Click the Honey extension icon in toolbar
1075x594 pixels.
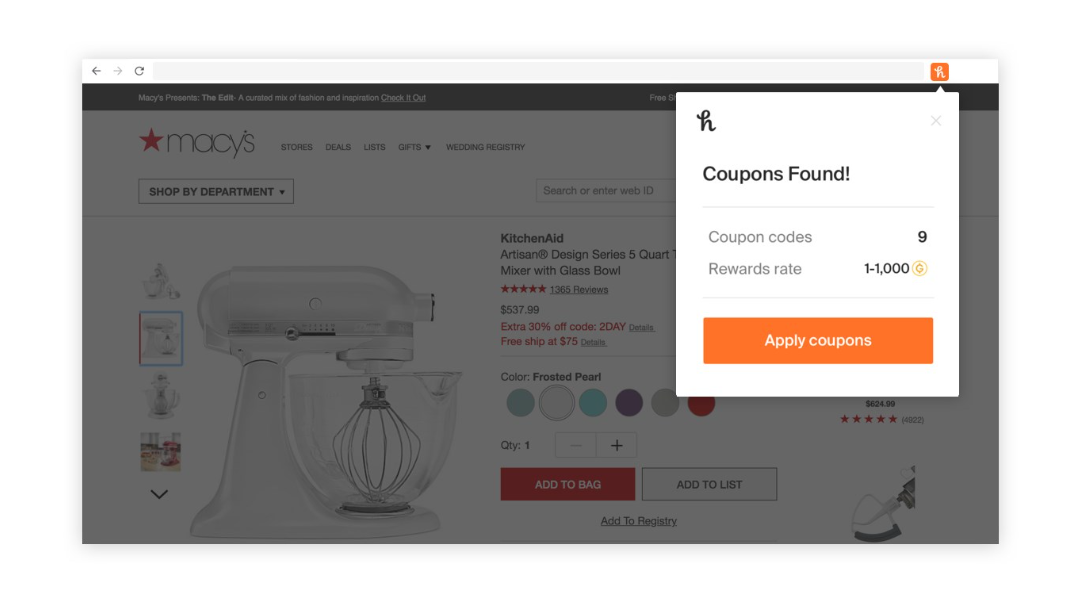pos(939,71)
